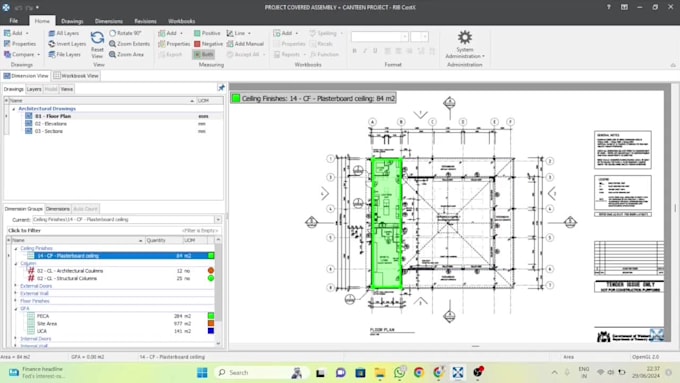Viewport: 680px width, 383px height.
Task: Click the UOM column header in drawings list
Action: [x=210, y=101]
